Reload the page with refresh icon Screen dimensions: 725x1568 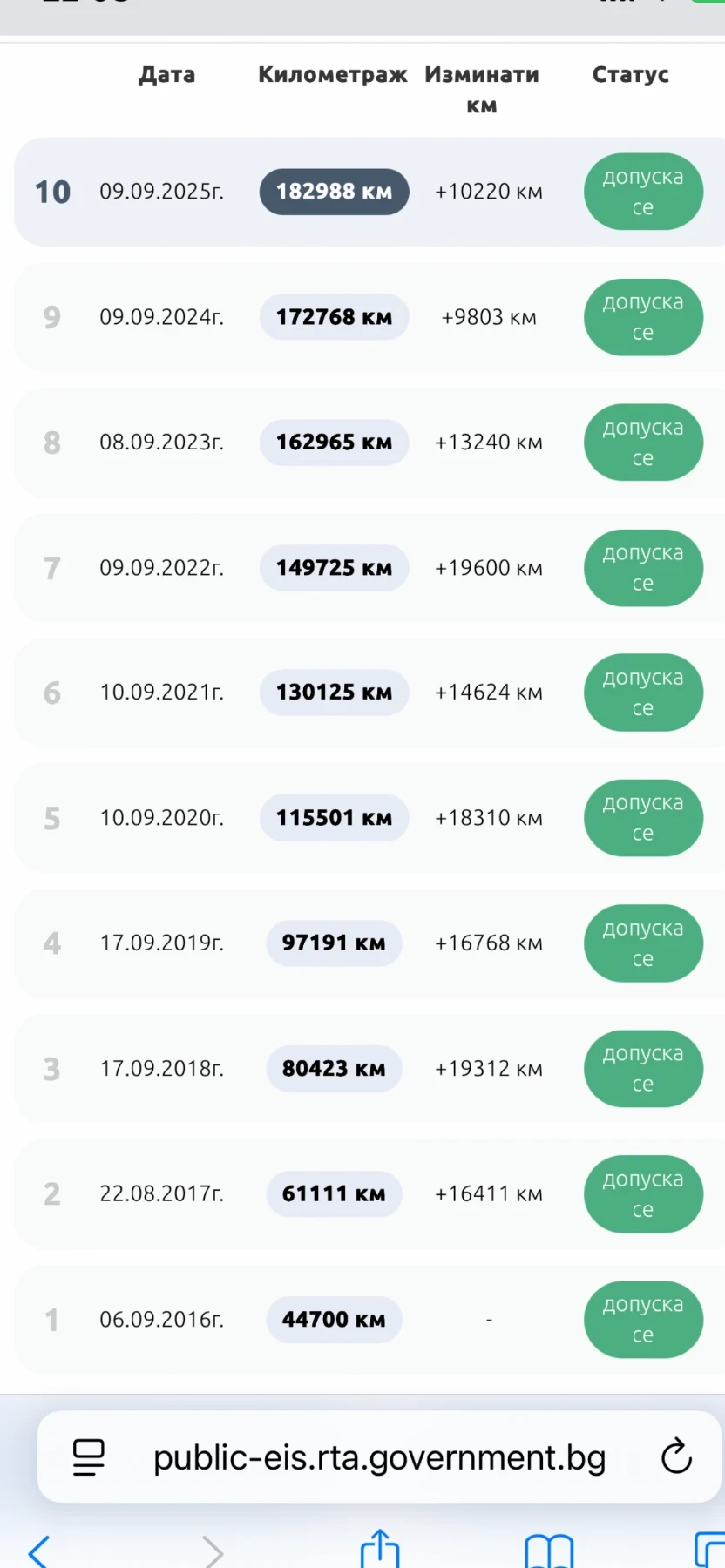coord(676,1456)
